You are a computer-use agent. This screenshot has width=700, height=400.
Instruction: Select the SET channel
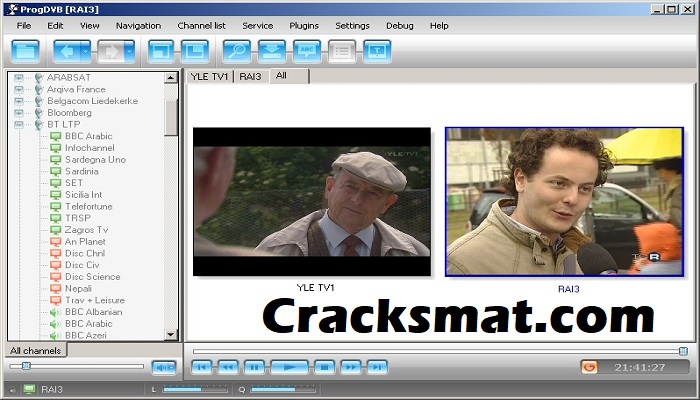point(74,183)
